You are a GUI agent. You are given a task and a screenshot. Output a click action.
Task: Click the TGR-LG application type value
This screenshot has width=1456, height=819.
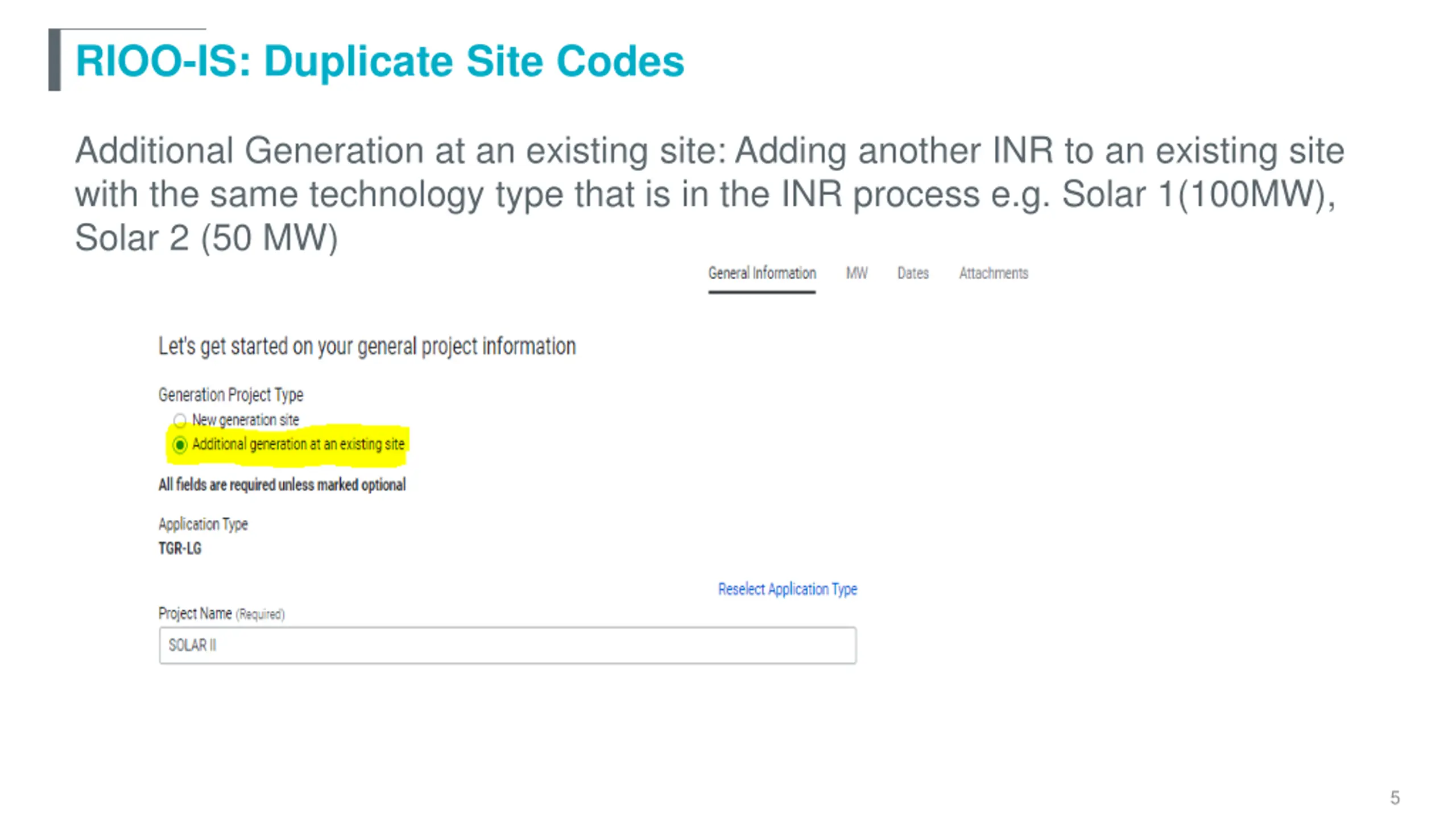coord(180,548)
